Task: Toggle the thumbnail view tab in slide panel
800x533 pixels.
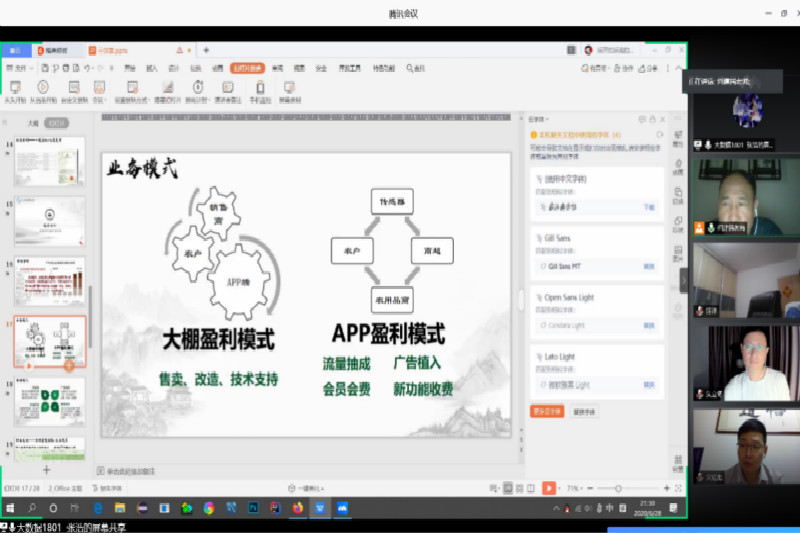Action: 57,123
